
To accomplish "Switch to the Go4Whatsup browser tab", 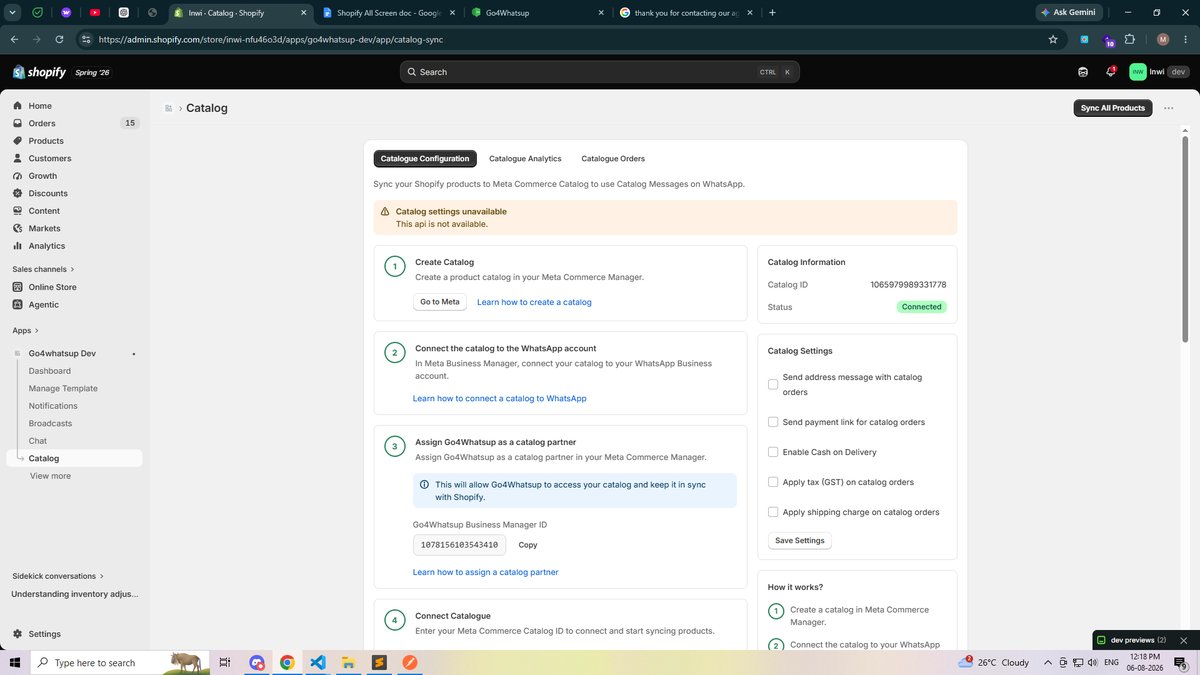I will coord(537,12).
